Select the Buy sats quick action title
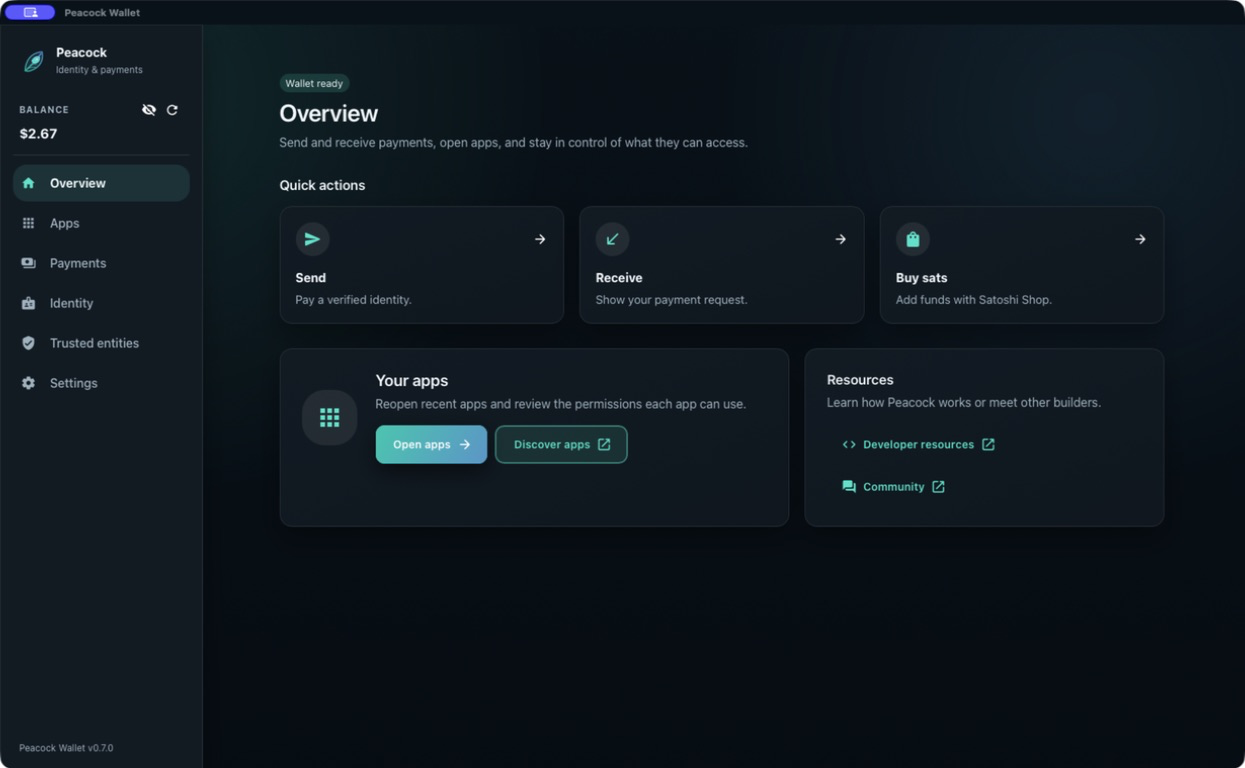Viewport: 1245px width, 768px height. (x=921, y=278)
